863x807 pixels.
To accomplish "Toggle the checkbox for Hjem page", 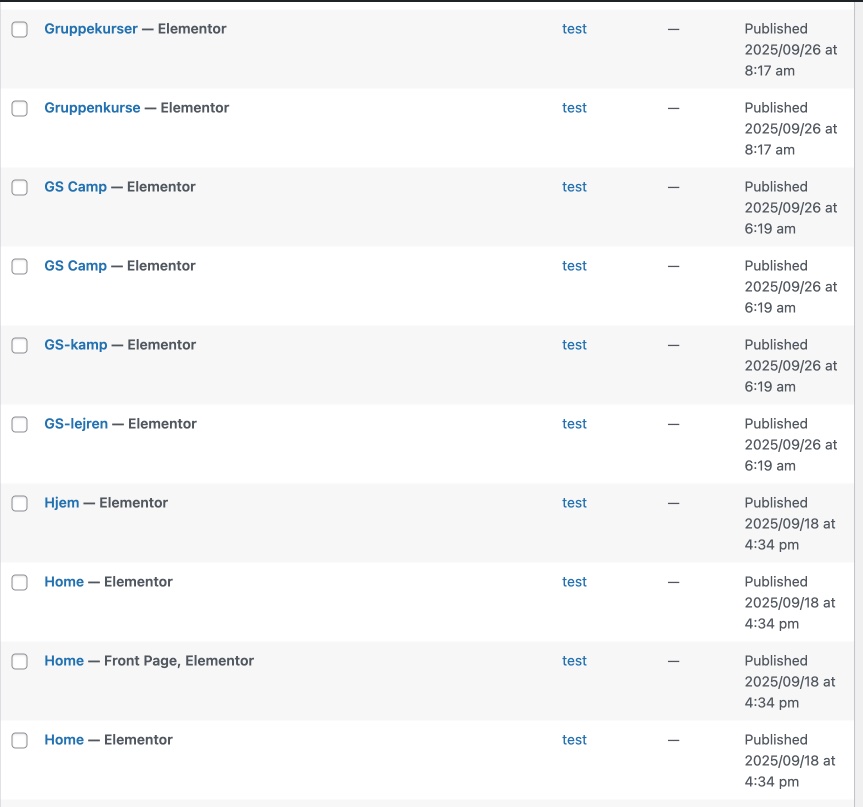I will (x=19, y=504).
